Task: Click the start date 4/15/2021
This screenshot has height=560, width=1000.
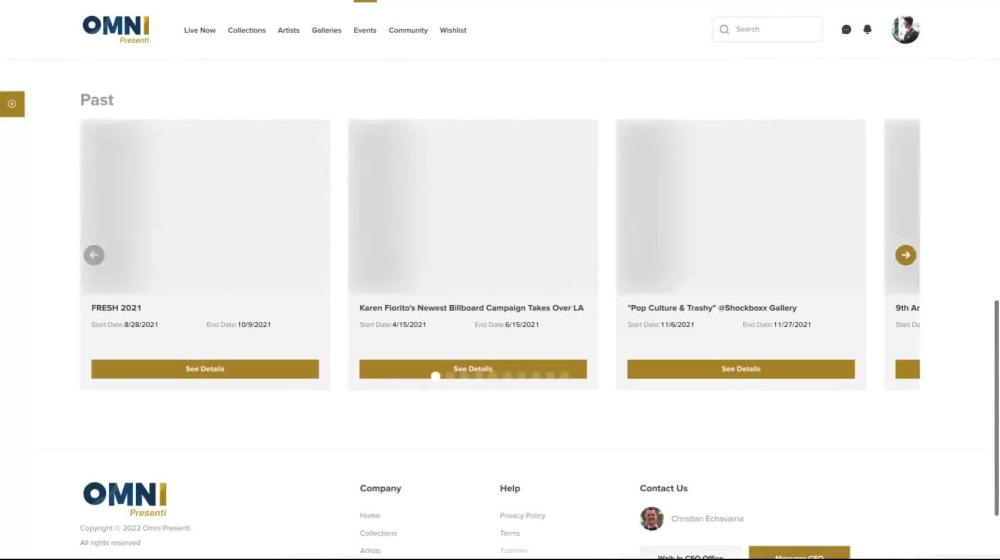Action: 409,325
